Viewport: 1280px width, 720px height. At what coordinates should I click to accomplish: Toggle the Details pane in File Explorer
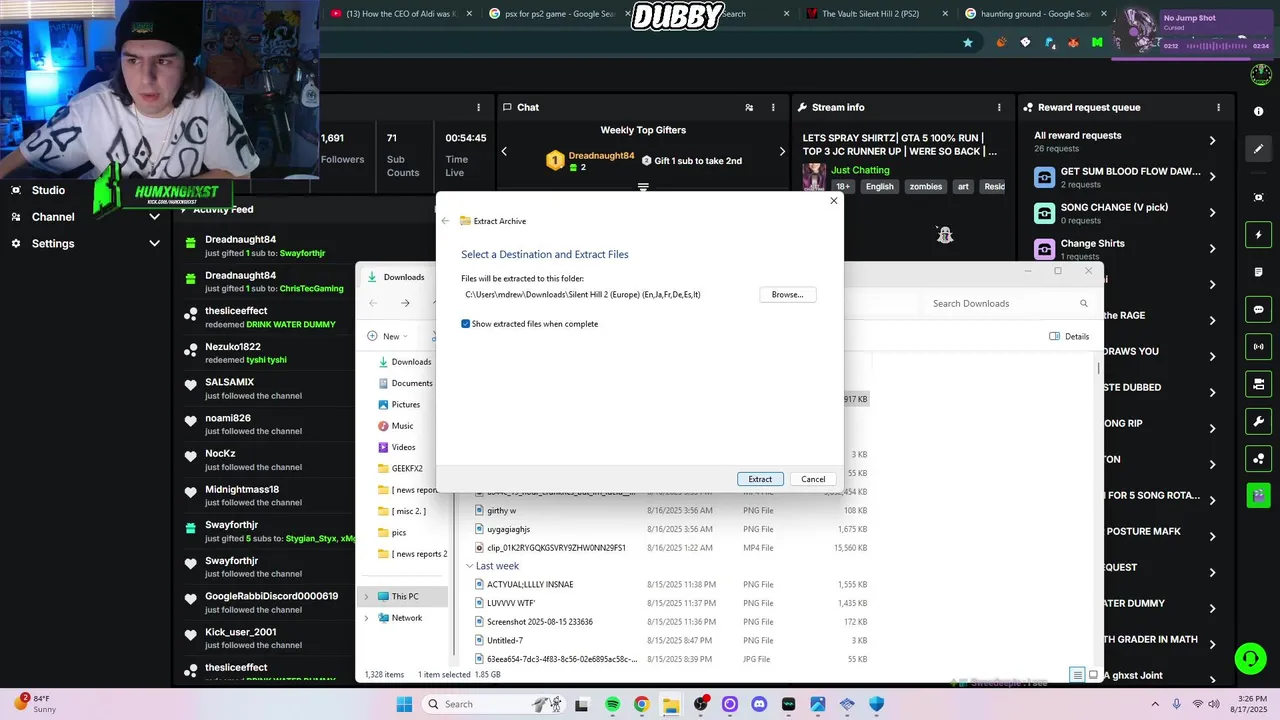1069,336
